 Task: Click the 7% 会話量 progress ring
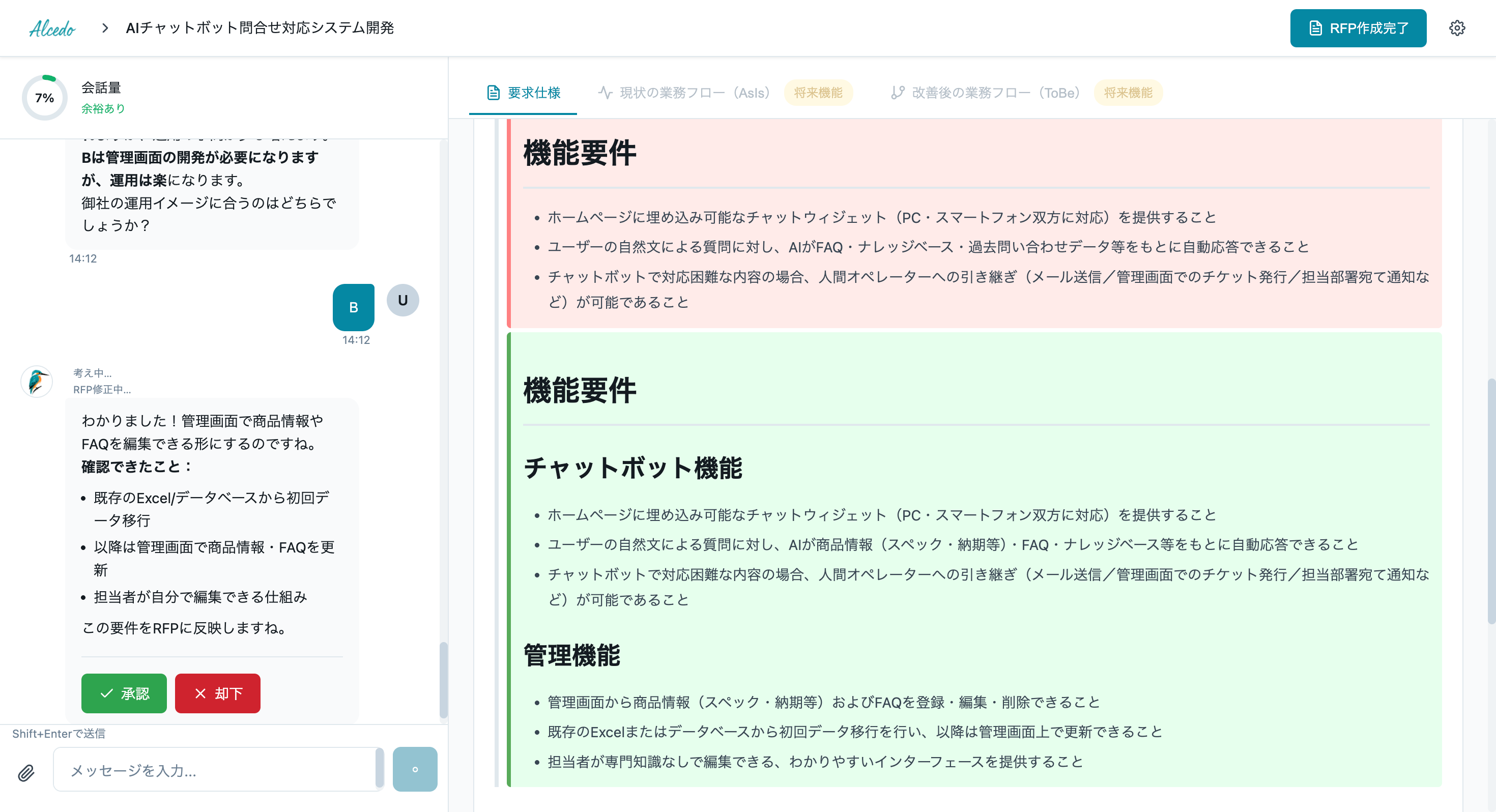tap(44, 98)
